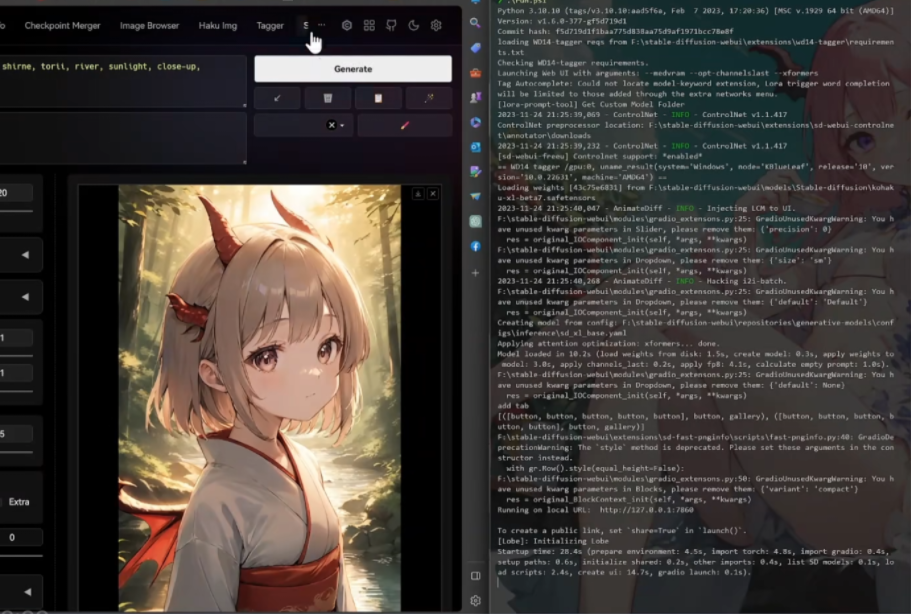Click '[Lobe]: Initializing Lobe' terminal text
Image resolution: width=911 pixels, height=614 pixels.
553,541
